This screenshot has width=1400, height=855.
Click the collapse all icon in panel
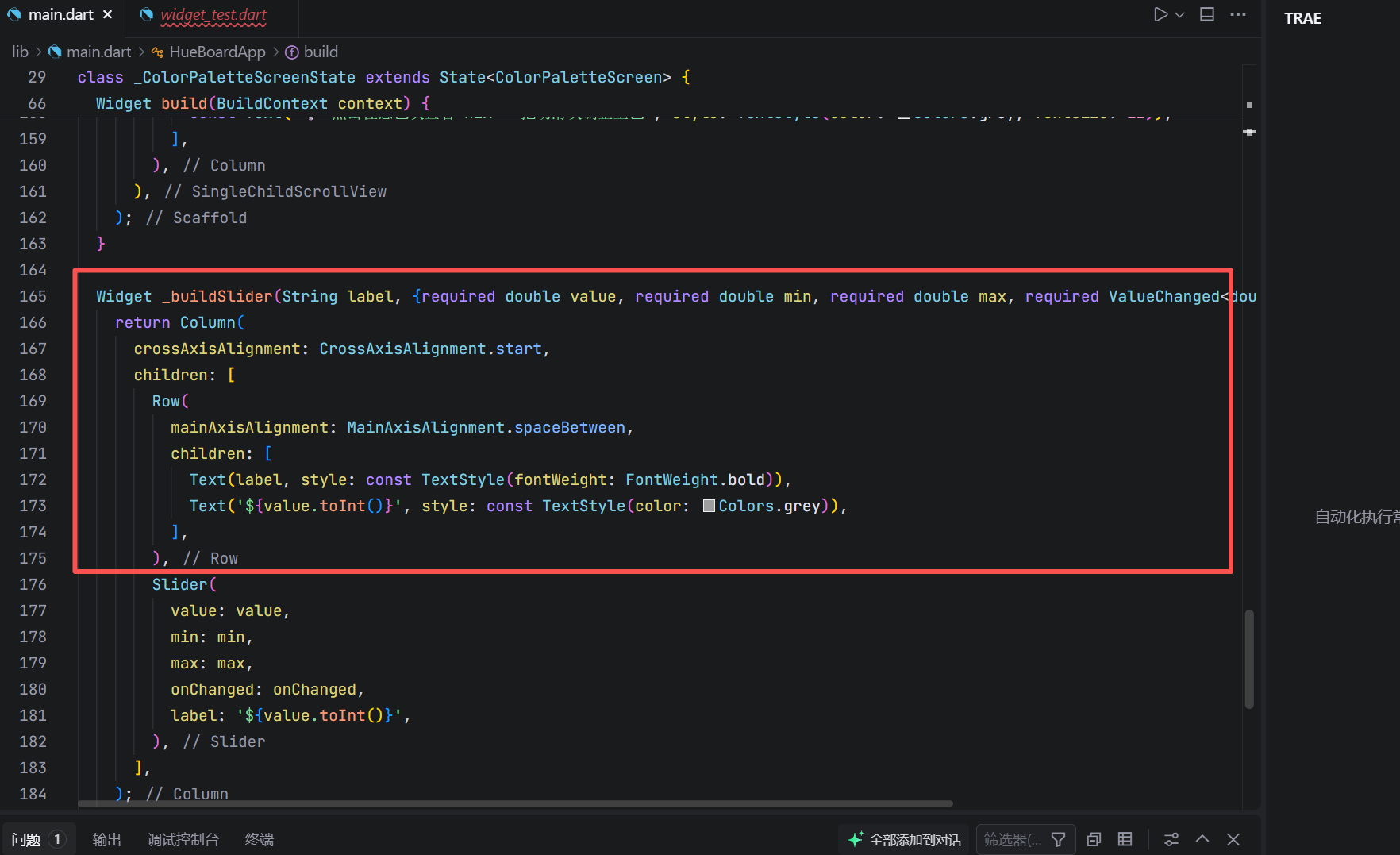tap(1094, 839)
